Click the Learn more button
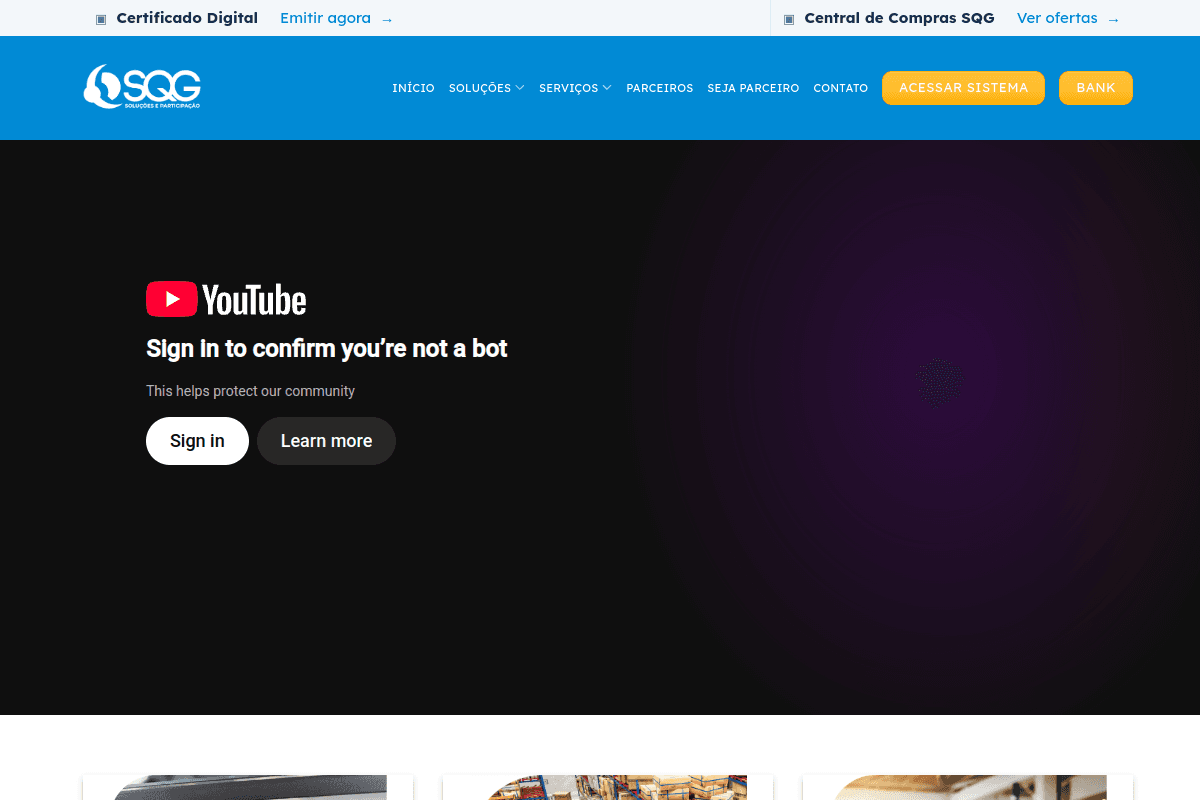Screen dimensions: 1200x800 (326, 441)
